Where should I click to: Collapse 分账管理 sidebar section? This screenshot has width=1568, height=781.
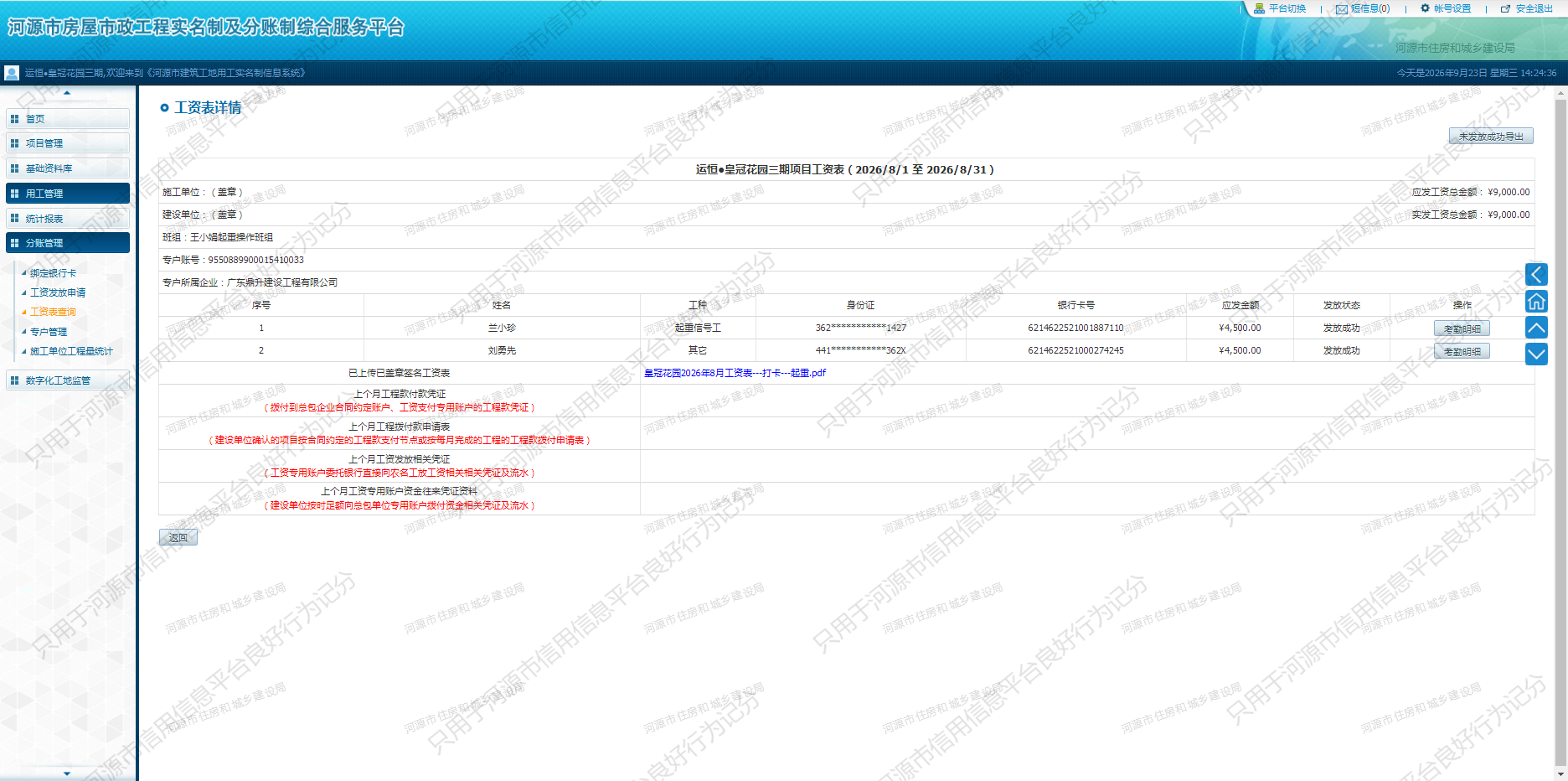[x=68, y=243]
